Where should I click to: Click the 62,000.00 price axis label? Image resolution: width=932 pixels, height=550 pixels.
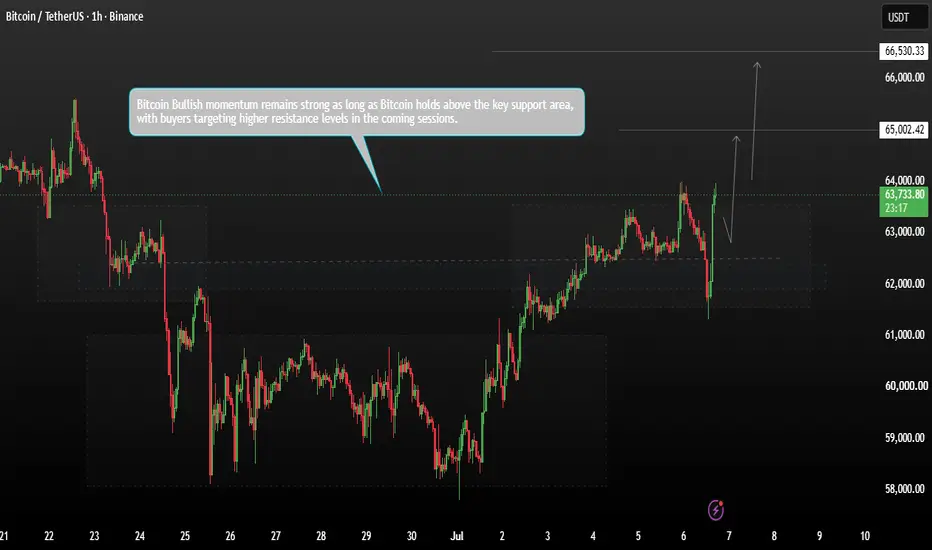point(904,284)
